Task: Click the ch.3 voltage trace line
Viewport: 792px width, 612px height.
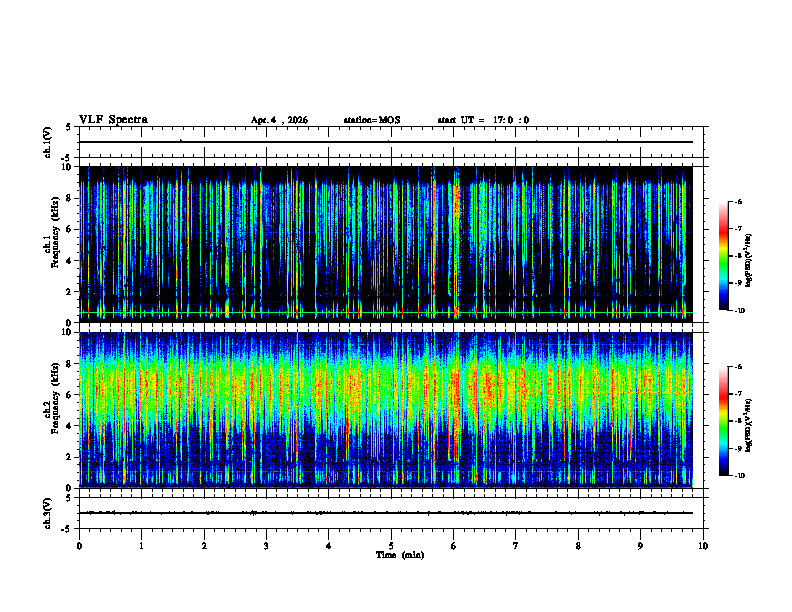Action: (x=385, y=513)
